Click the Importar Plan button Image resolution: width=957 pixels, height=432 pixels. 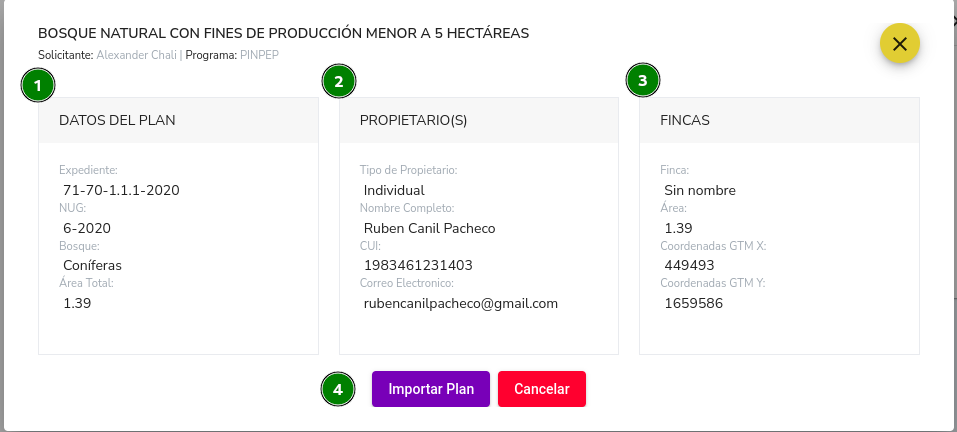(x=431, y=389)
